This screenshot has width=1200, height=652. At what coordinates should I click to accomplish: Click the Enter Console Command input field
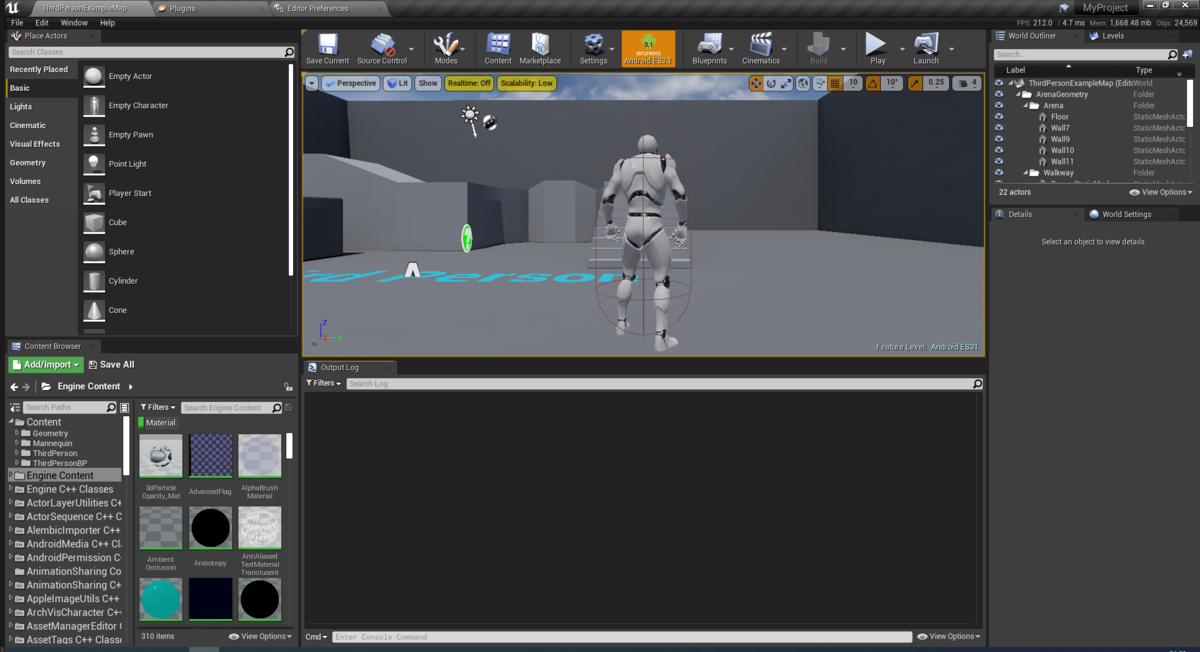tap(621, 637)
